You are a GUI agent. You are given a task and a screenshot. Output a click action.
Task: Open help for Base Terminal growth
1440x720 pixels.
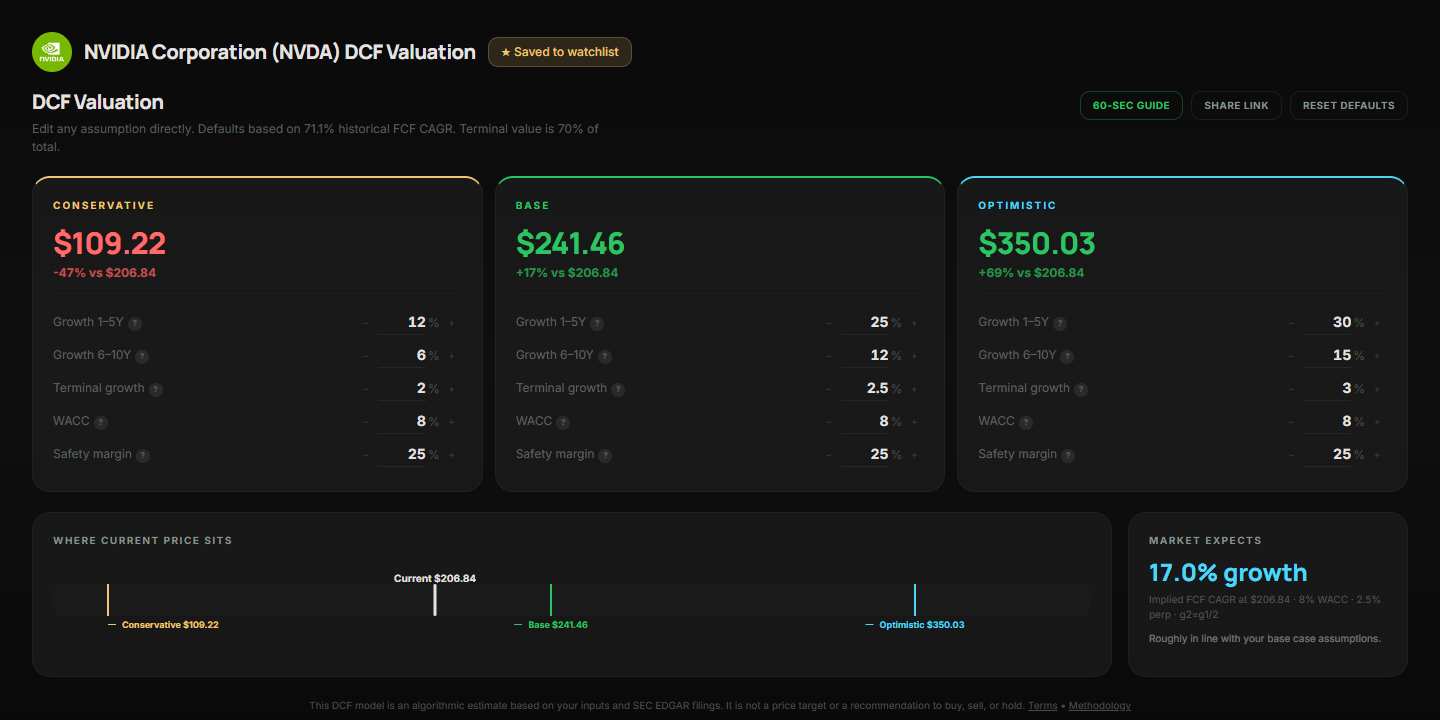618,389
